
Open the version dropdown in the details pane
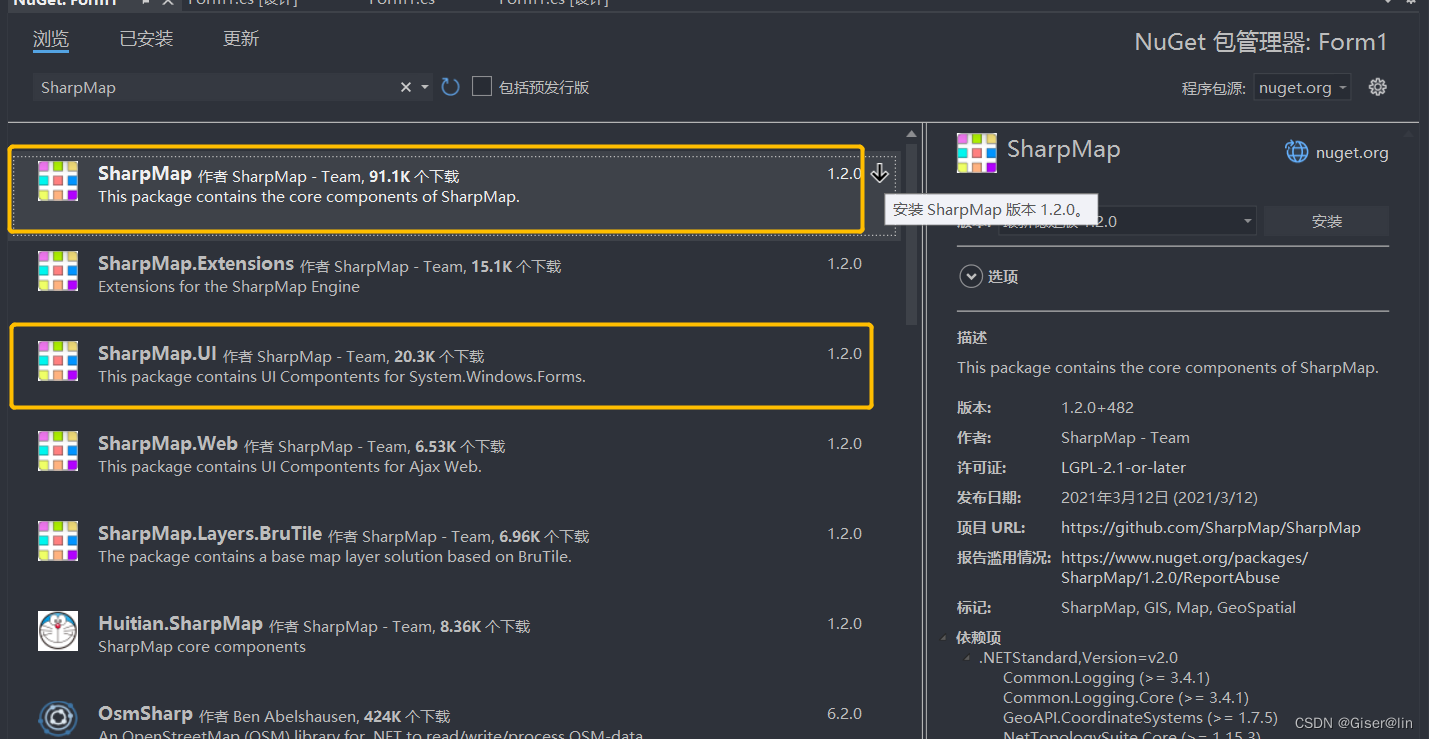[1246, 220]
